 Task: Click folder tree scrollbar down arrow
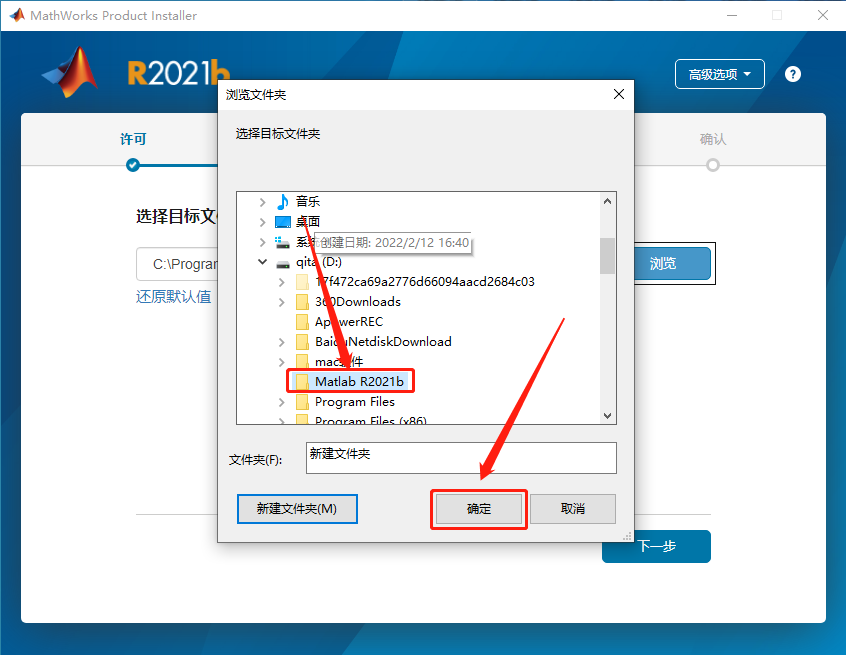(608, 415)
